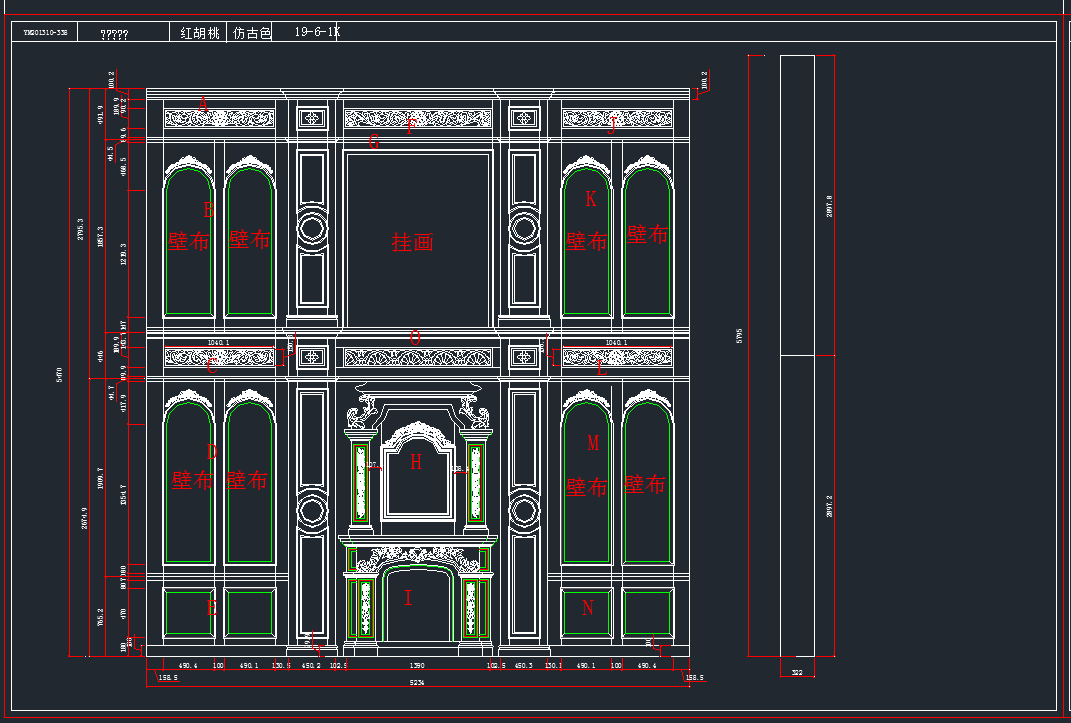This screenshot has height=723, width=1071.
Task: Click the 1390 fireplace width dimension
Action: pyautogui.click(x=418, y=665)
